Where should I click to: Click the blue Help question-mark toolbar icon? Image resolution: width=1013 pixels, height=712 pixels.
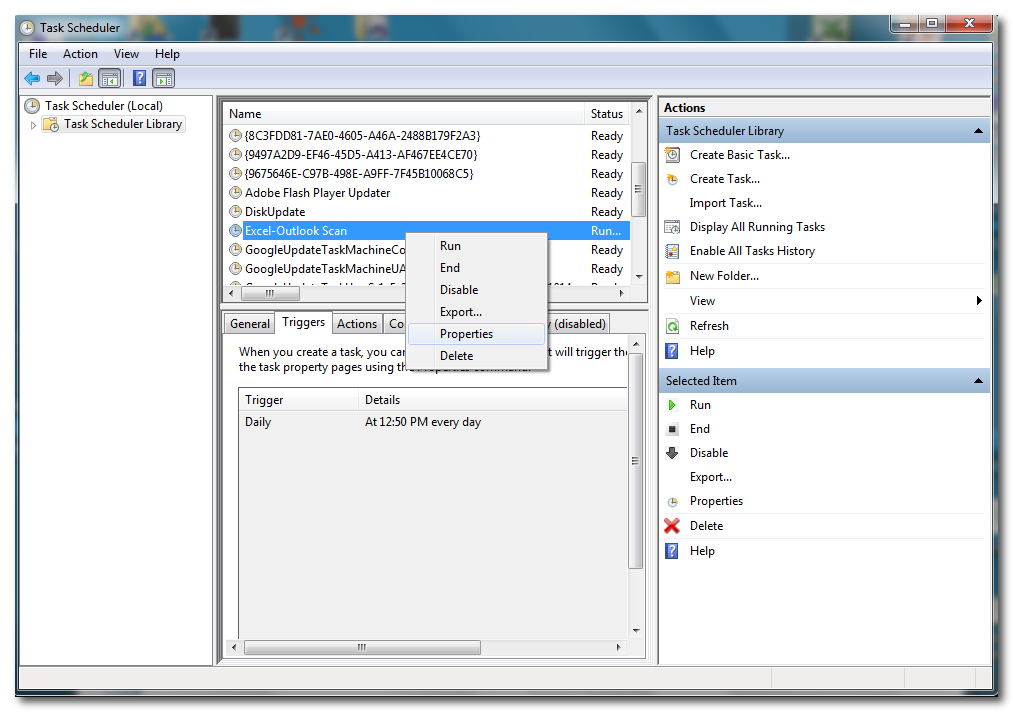coord(140,78)
